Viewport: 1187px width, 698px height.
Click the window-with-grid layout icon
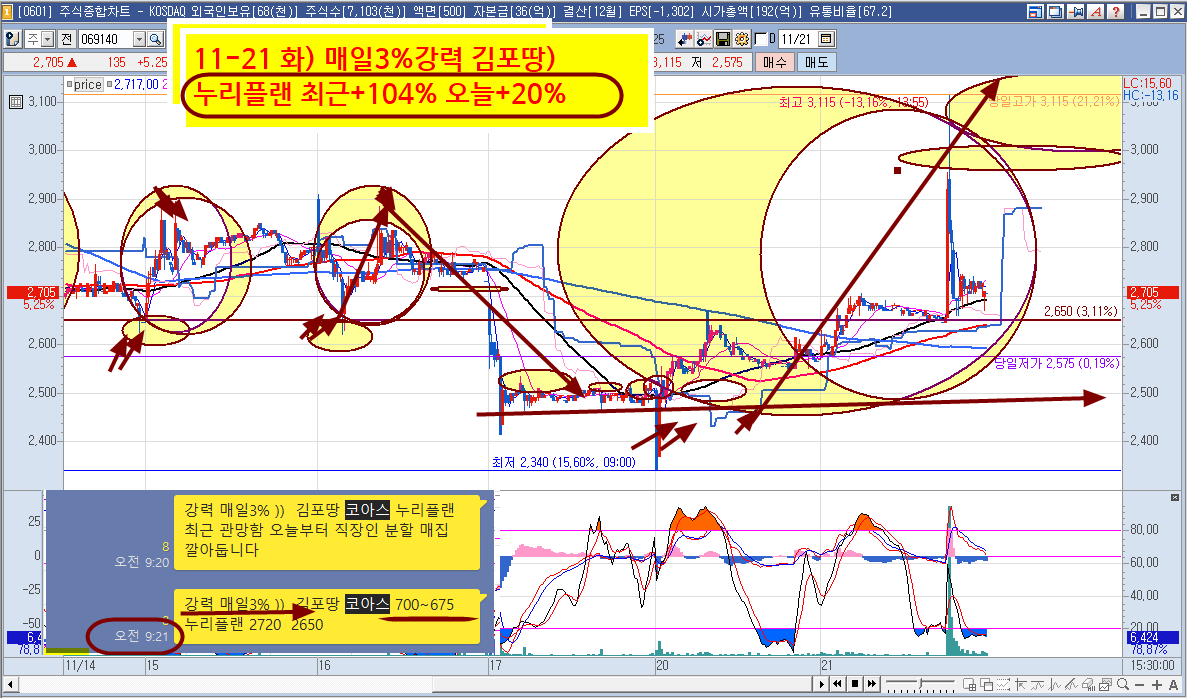(x=970, y=685)
